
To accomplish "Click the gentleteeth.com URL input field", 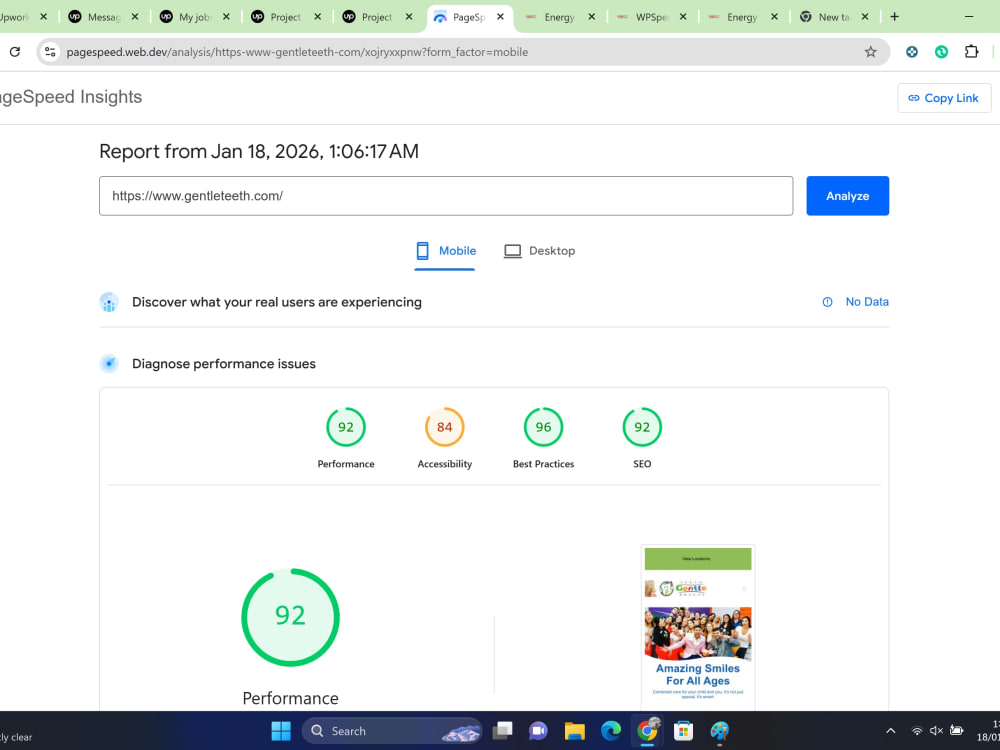I will click(446, 196).
